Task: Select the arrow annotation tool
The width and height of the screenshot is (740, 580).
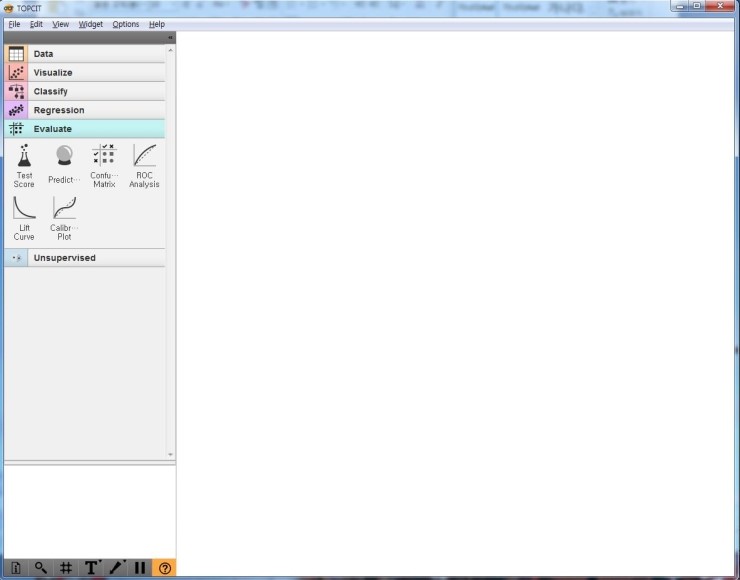Action: pos(117,568)
